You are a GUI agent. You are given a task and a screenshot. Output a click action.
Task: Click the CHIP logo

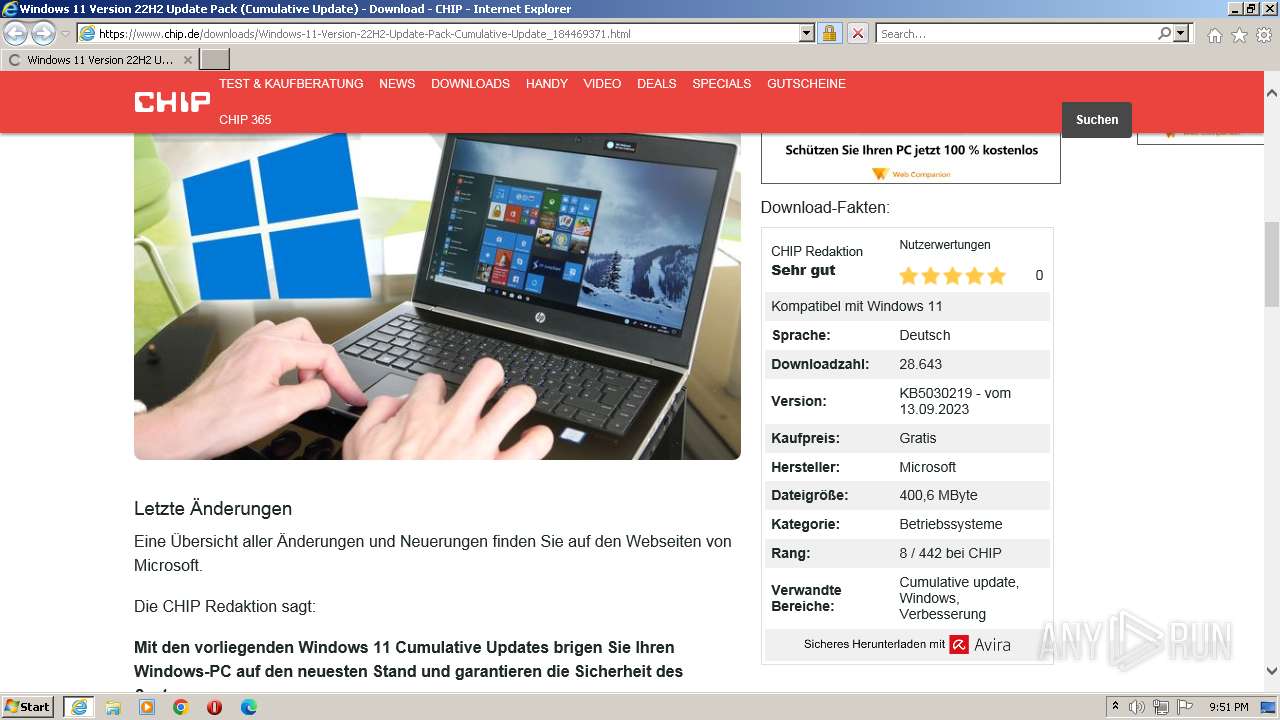click(172, 102)
